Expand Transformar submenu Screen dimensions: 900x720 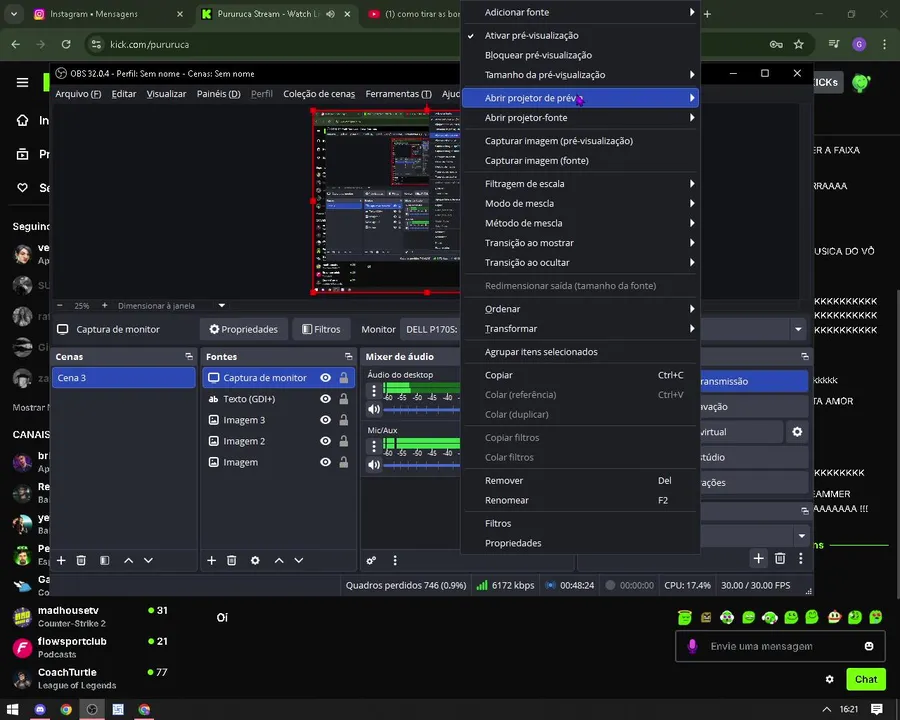click(580, 328)
